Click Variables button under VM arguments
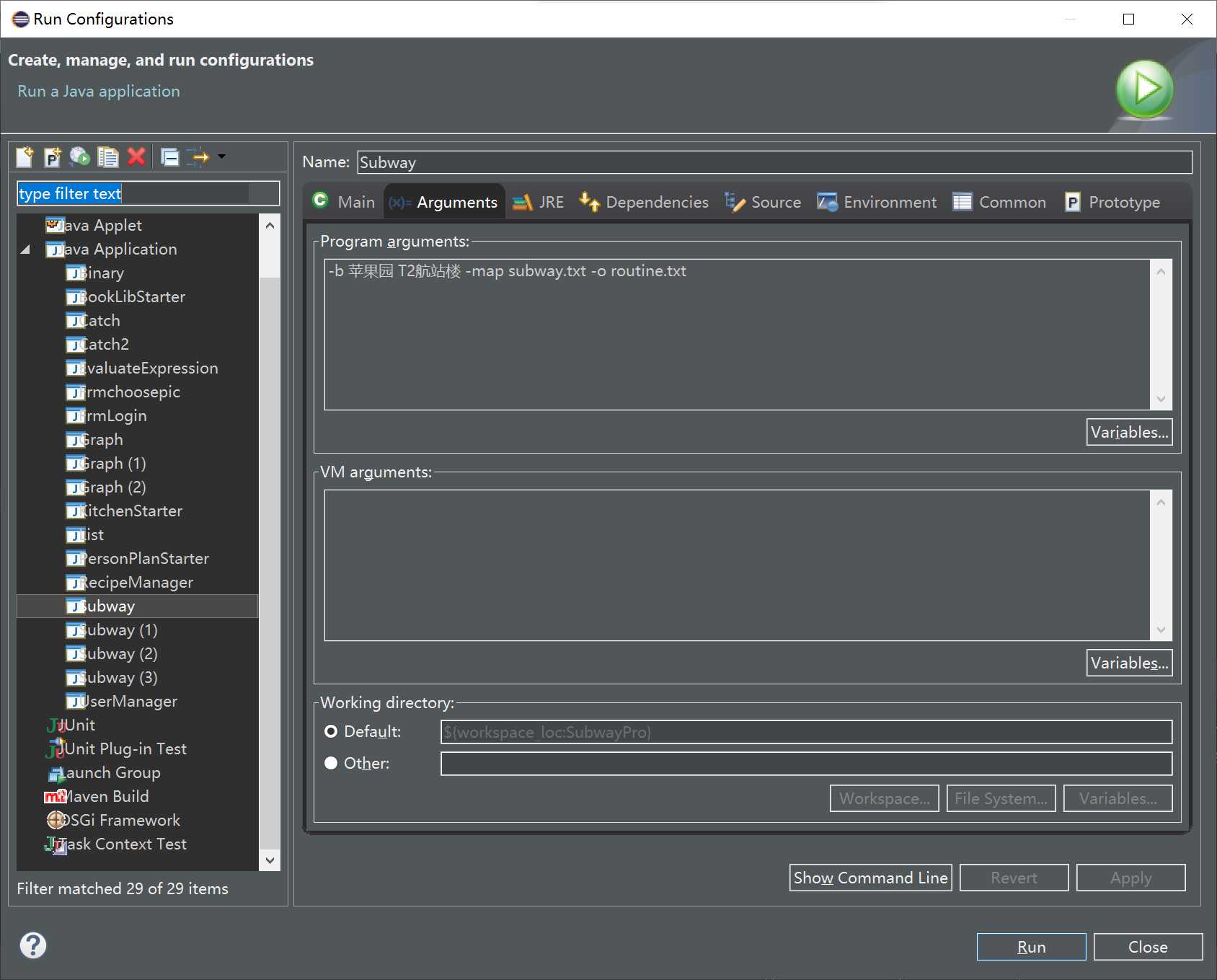This screenshot has height=980, width=1217. click(x=1129, y=663)
